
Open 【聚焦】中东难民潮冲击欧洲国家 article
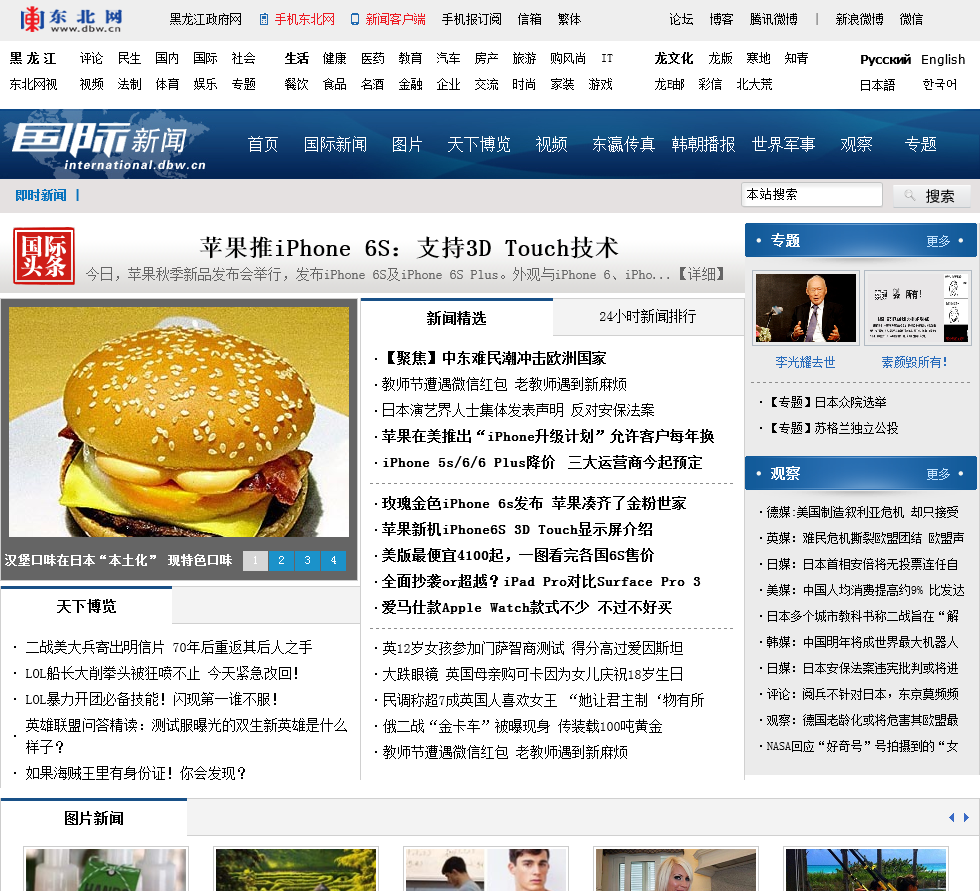[494, 358]
